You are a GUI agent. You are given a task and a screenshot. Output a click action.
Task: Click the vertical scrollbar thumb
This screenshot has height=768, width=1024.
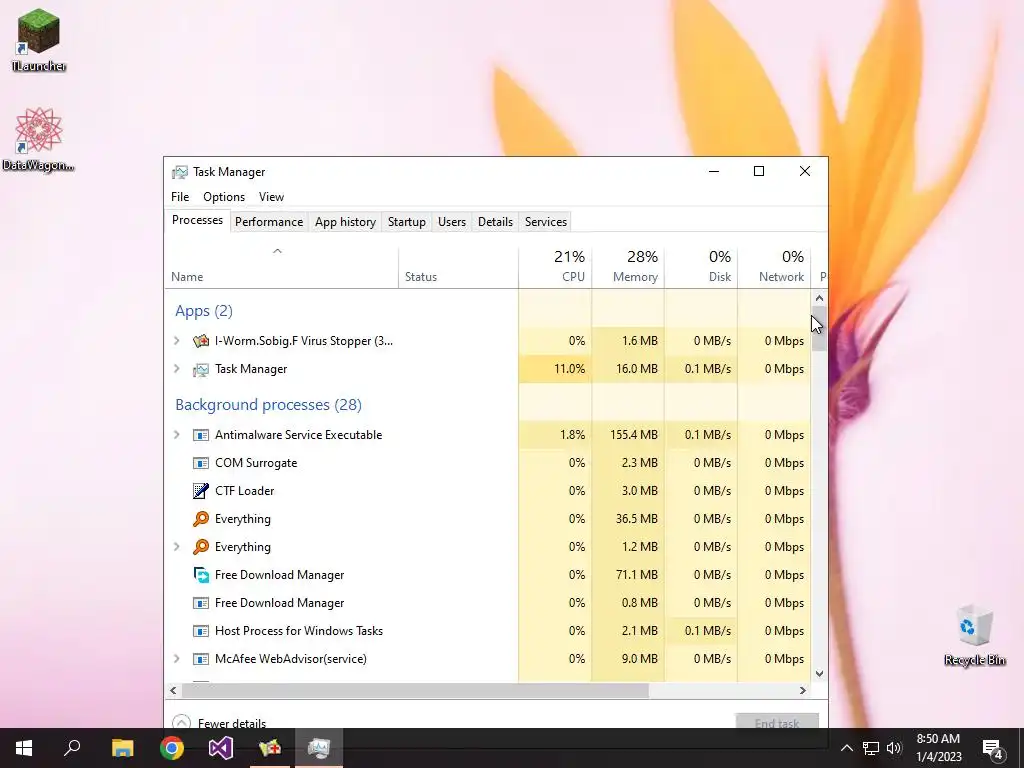coord(820,328)
